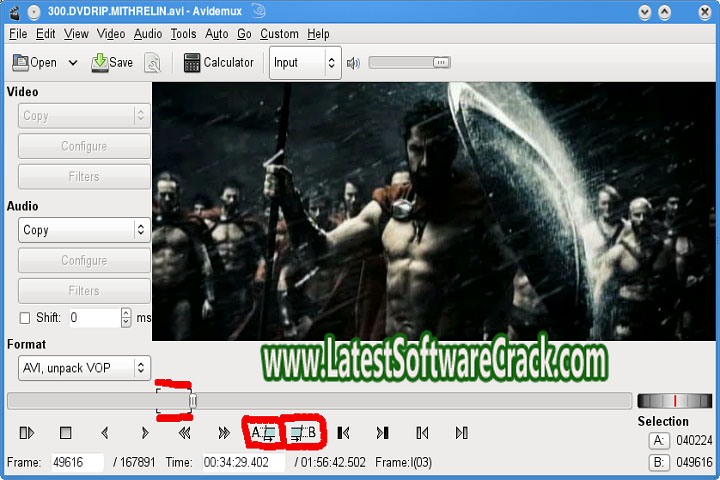Click the Avidemux clapperboard window icon

(15, 12)
